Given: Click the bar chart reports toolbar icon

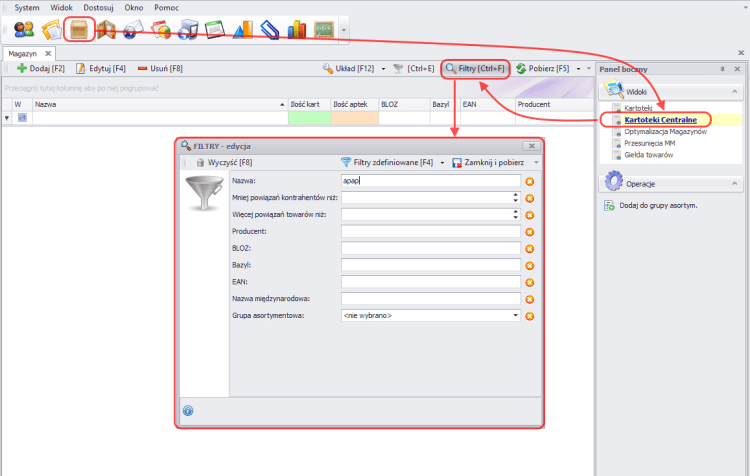Looking at the screenshot, I should [x=296, y=30].
